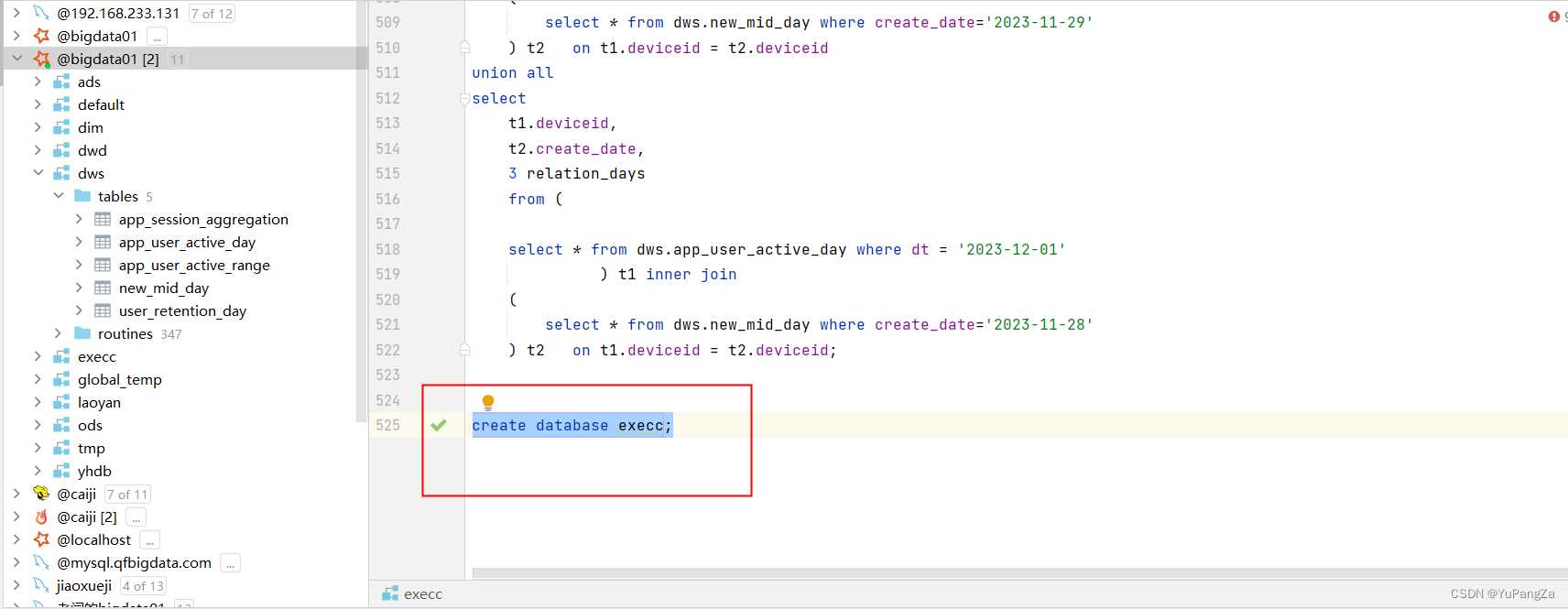This screenshot has height=609, width=1568.
Task: Click the selected 'create database execc;' statement
Action: click(572, 425)
